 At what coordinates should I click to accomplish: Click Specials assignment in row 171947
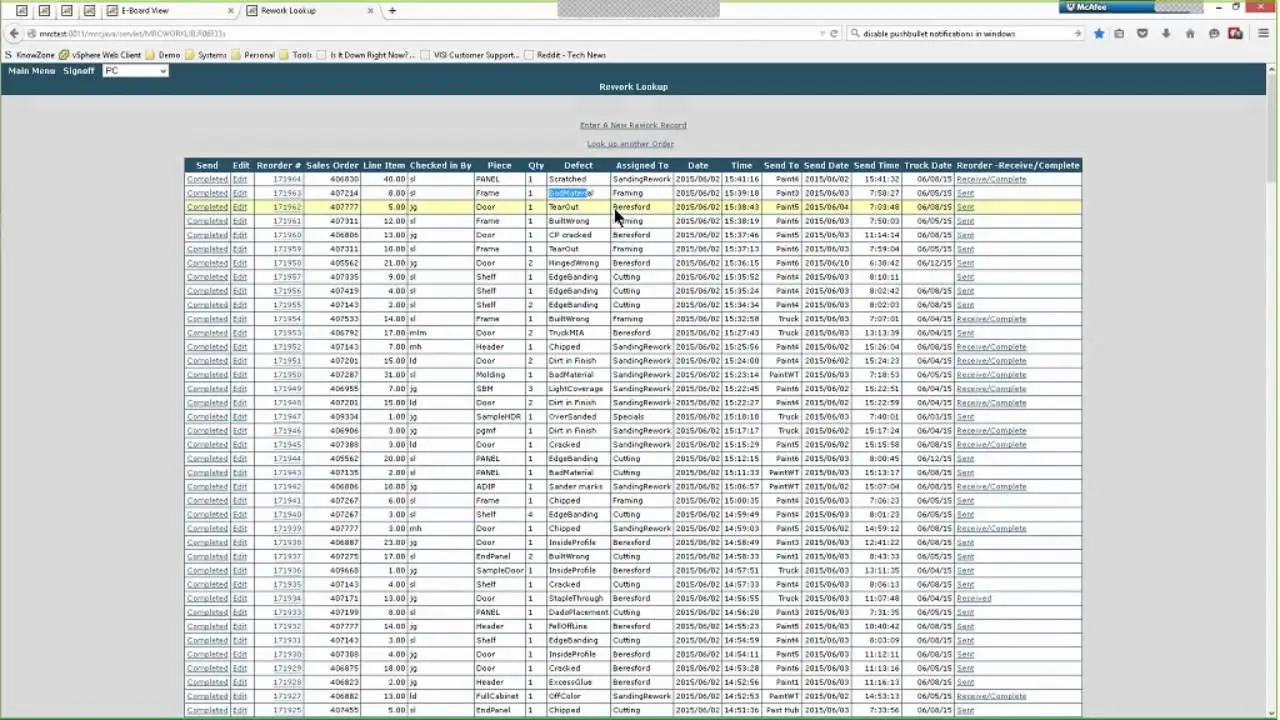click(x=628, y=417)
